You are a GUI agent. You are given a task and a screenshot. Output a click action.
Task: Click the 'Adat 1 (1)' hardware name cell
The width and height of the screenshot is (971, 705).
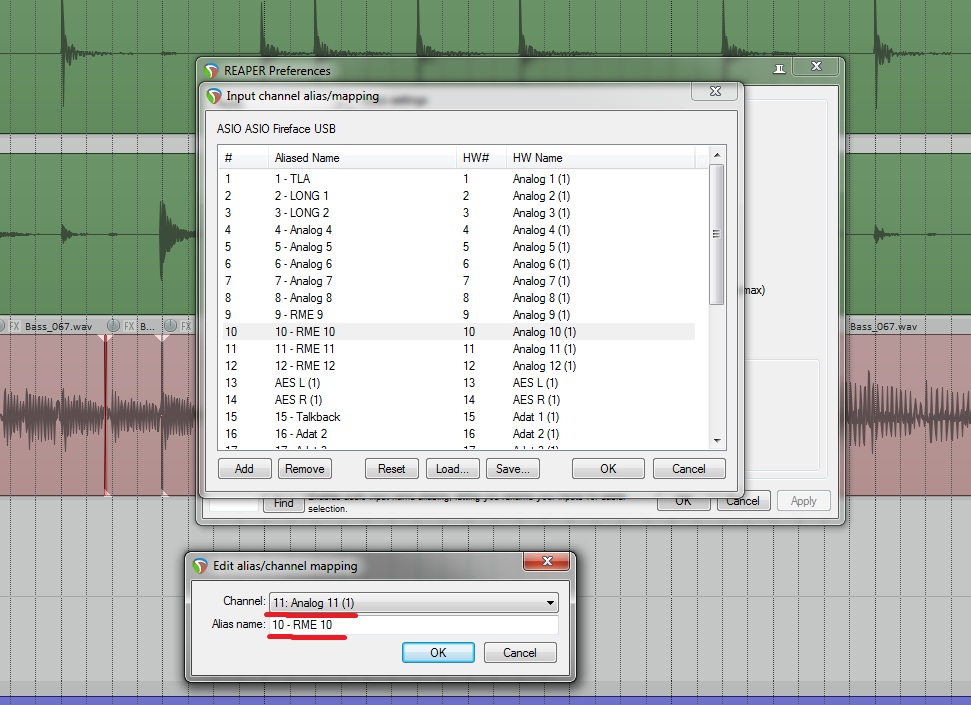pyautogui.click(x=536, y=417)
